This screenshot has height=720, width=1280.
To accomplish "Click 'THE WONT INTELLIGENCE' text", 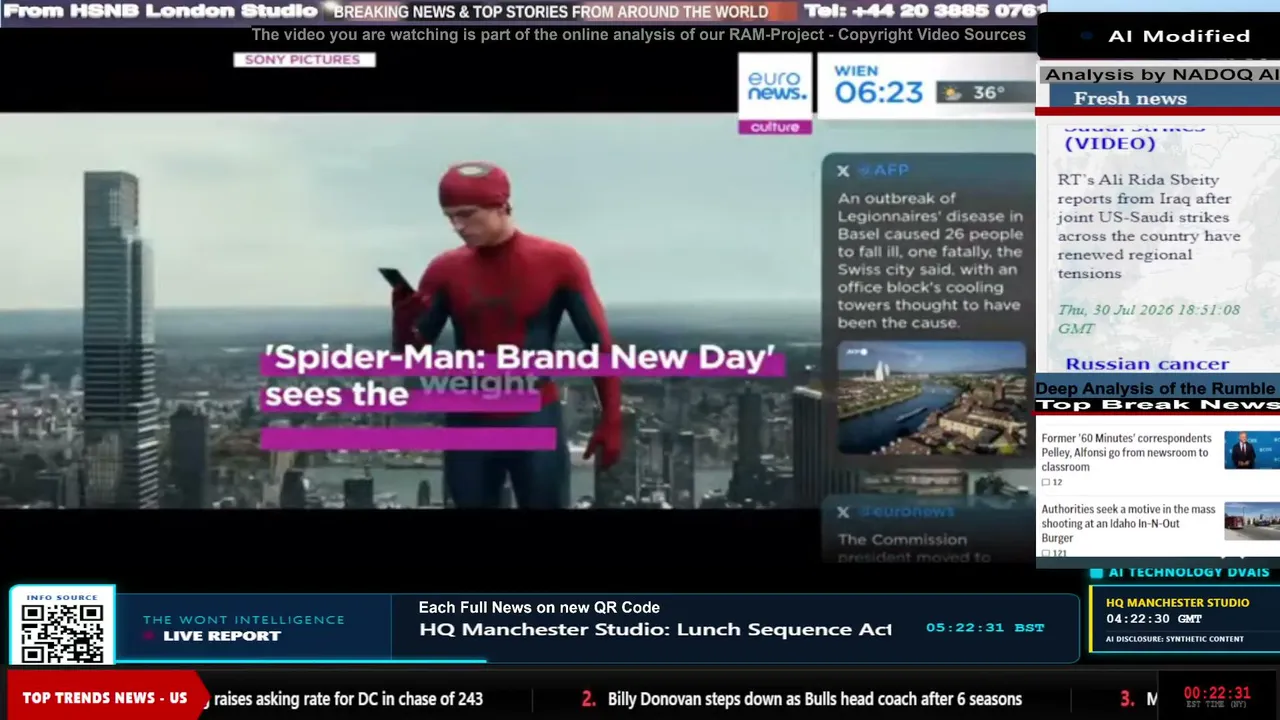I will 244,620.
